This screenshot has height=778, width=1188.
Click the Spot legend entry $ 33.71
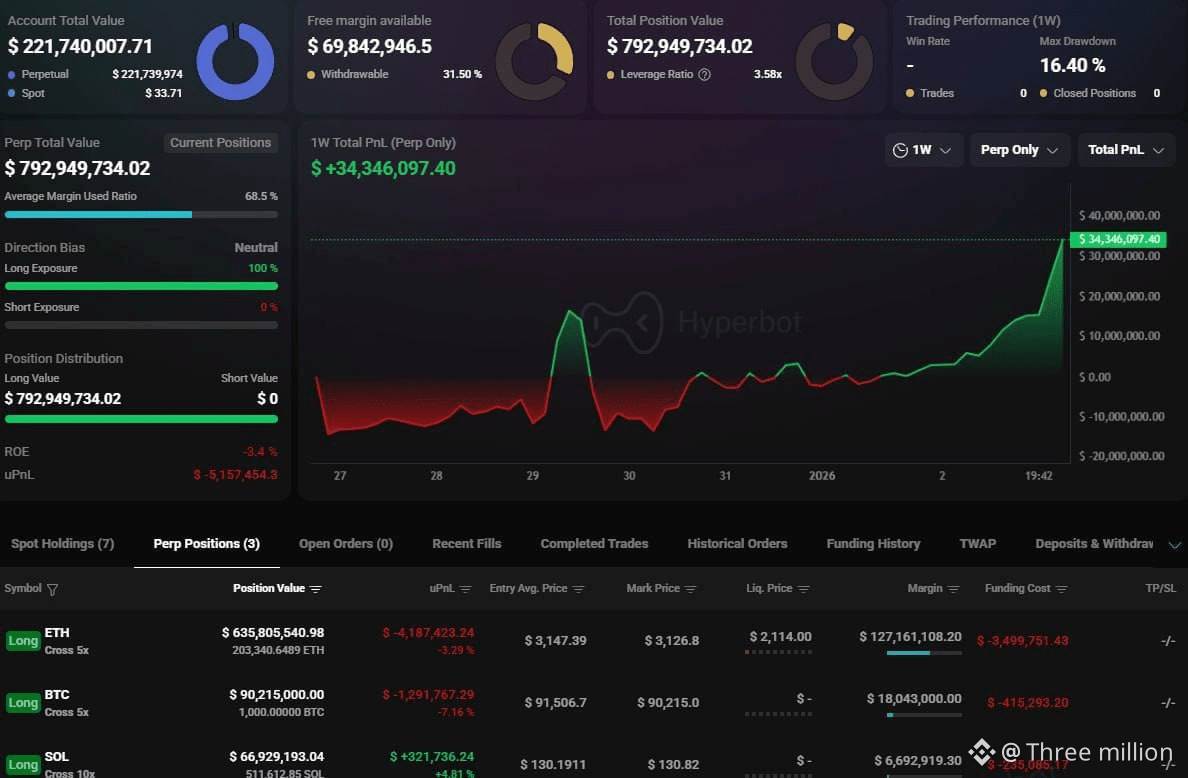[x=95, y=93]
